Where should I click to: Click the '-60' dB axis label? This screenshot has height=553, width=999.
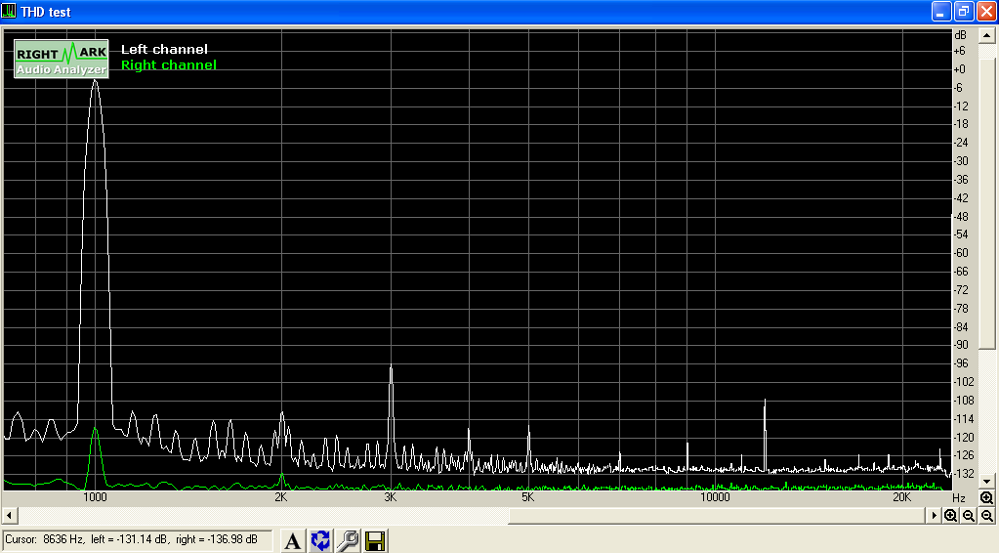coord(961,253)
